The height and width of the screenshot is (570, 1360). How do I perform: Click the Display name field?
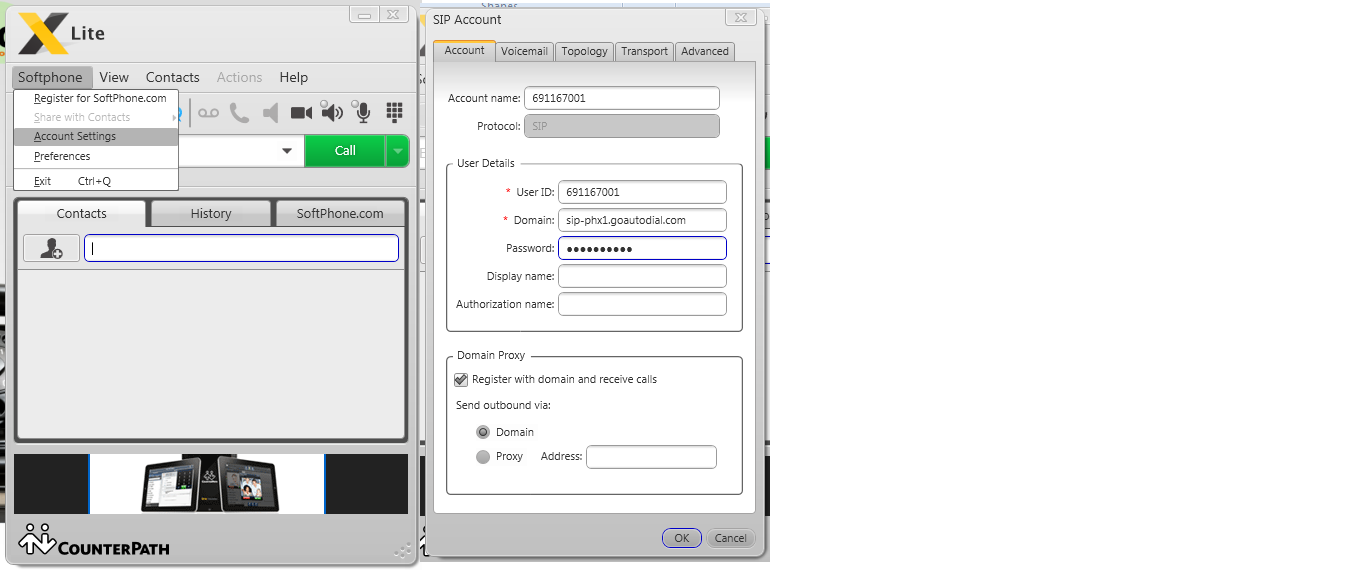coord(642,276)
